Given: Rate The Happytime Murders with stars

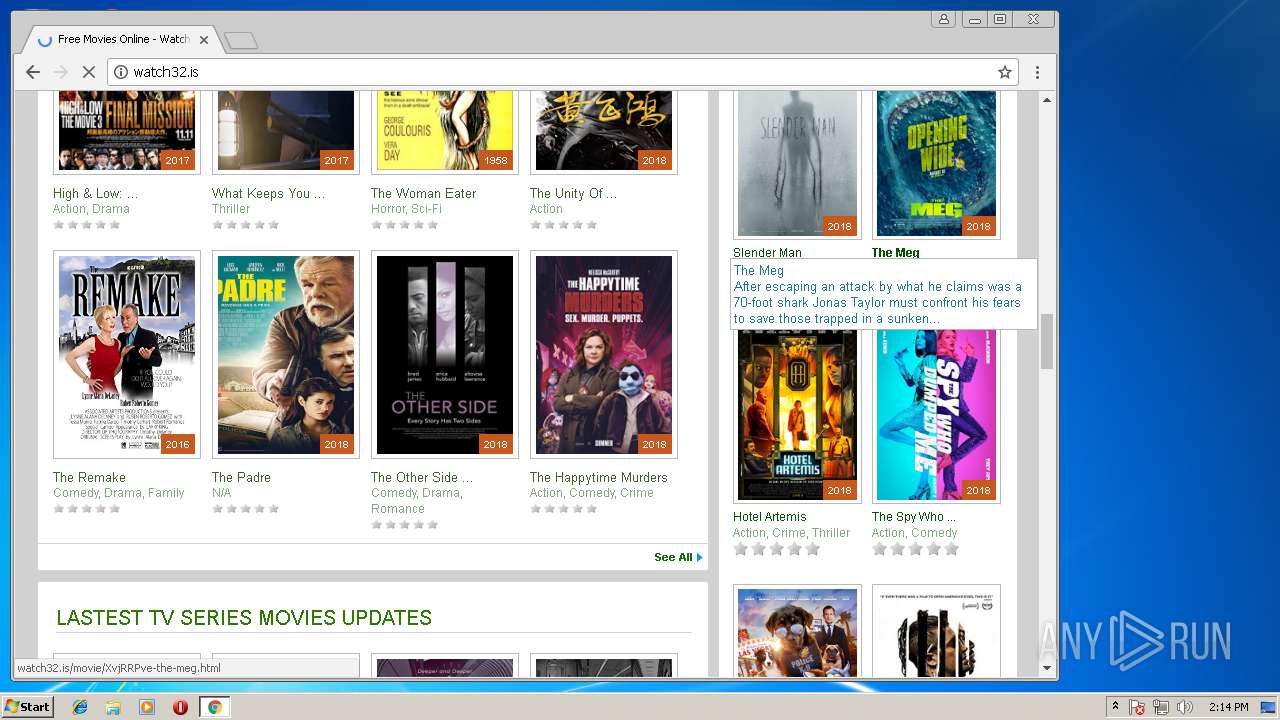Looking at the screenshot, I should click(563, 509).
